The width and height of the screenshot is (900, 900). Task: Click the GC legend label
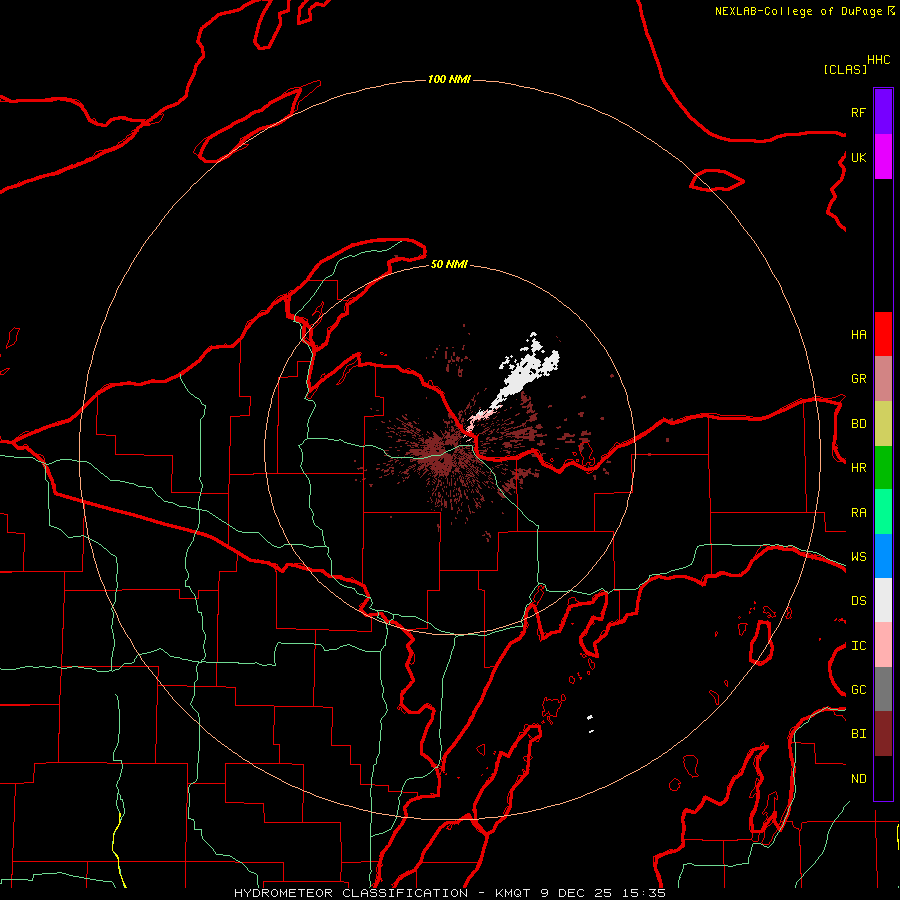(858, 690)
